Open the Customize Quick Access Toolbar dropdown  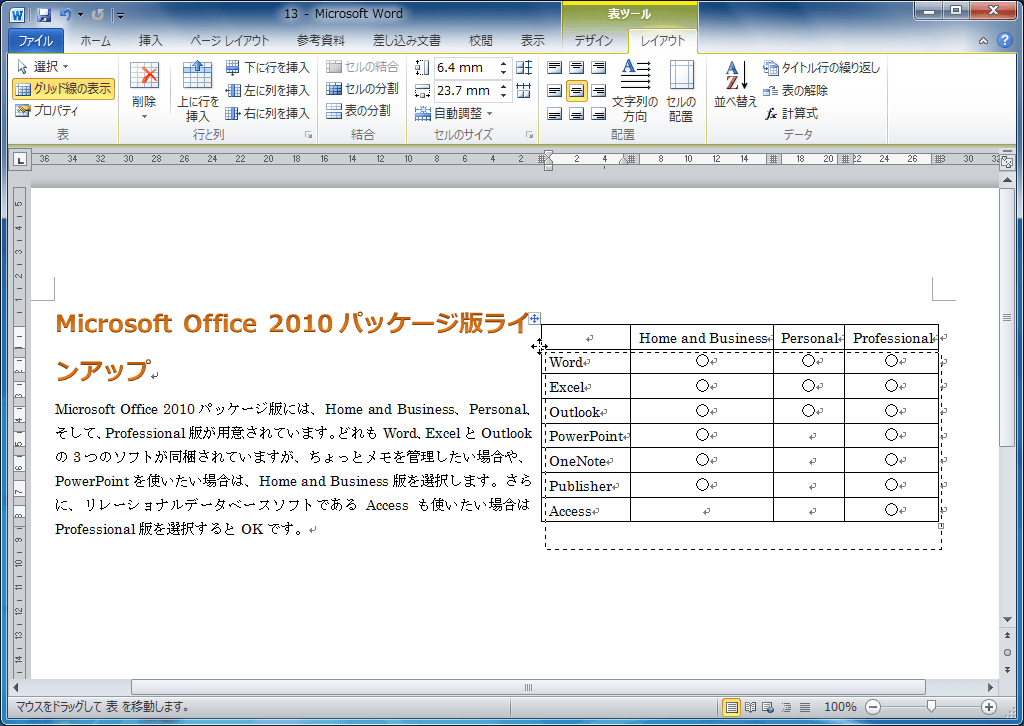(119, 15)
